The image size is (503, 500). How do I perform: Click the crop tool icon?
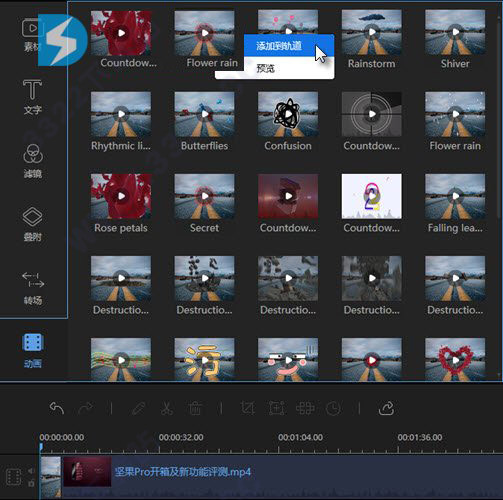[x=248, y=408]
